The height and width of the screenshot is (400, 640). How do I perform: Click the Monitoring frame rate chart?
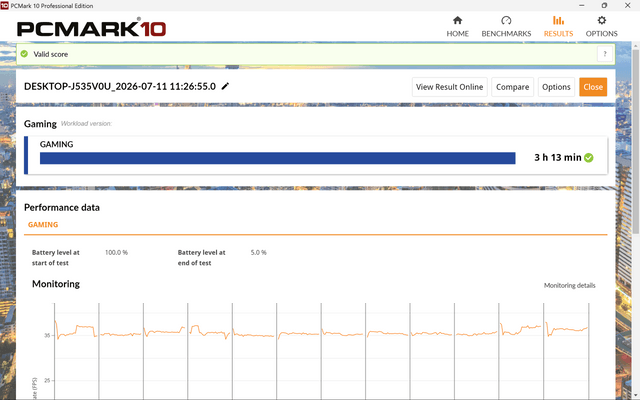[x=321, y=351]
